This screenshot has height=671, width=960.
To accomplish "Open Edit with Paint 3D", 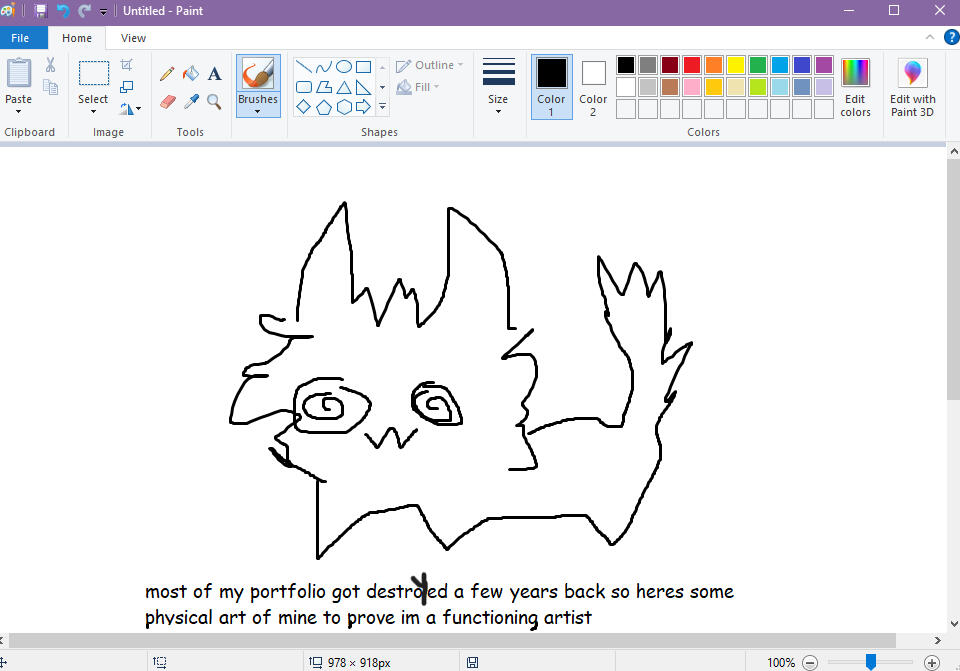I will (x=912, y=88).
